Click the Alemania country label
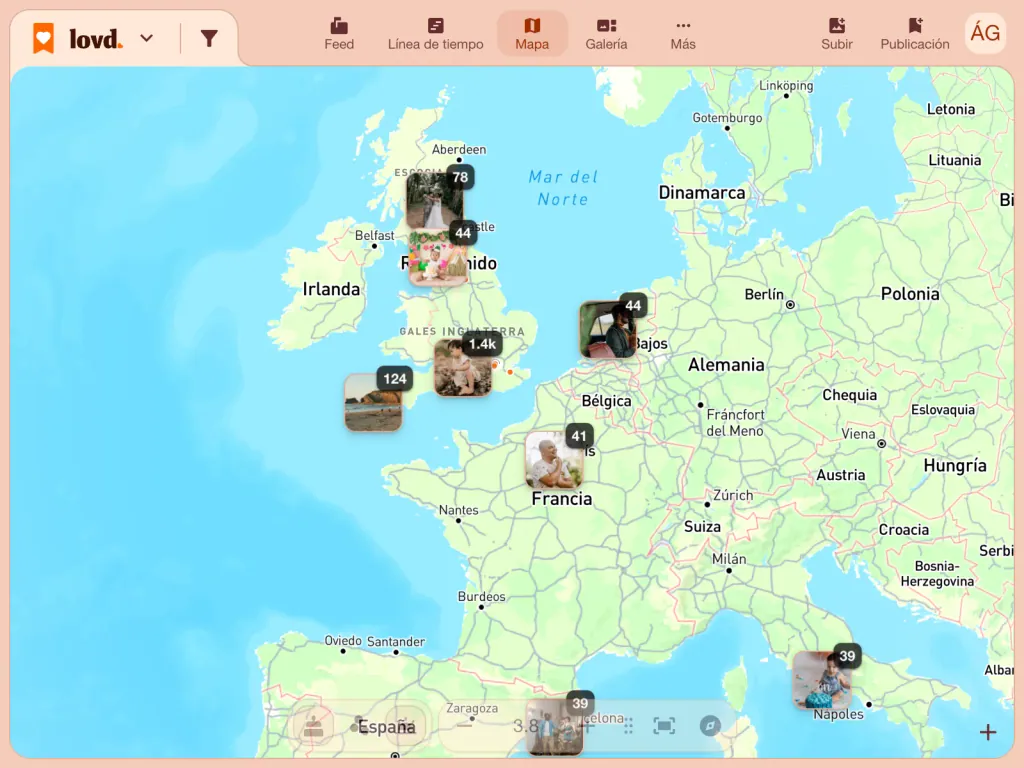Image resolution: width=1024 pixels, height=768 pixels. [726, 364]
